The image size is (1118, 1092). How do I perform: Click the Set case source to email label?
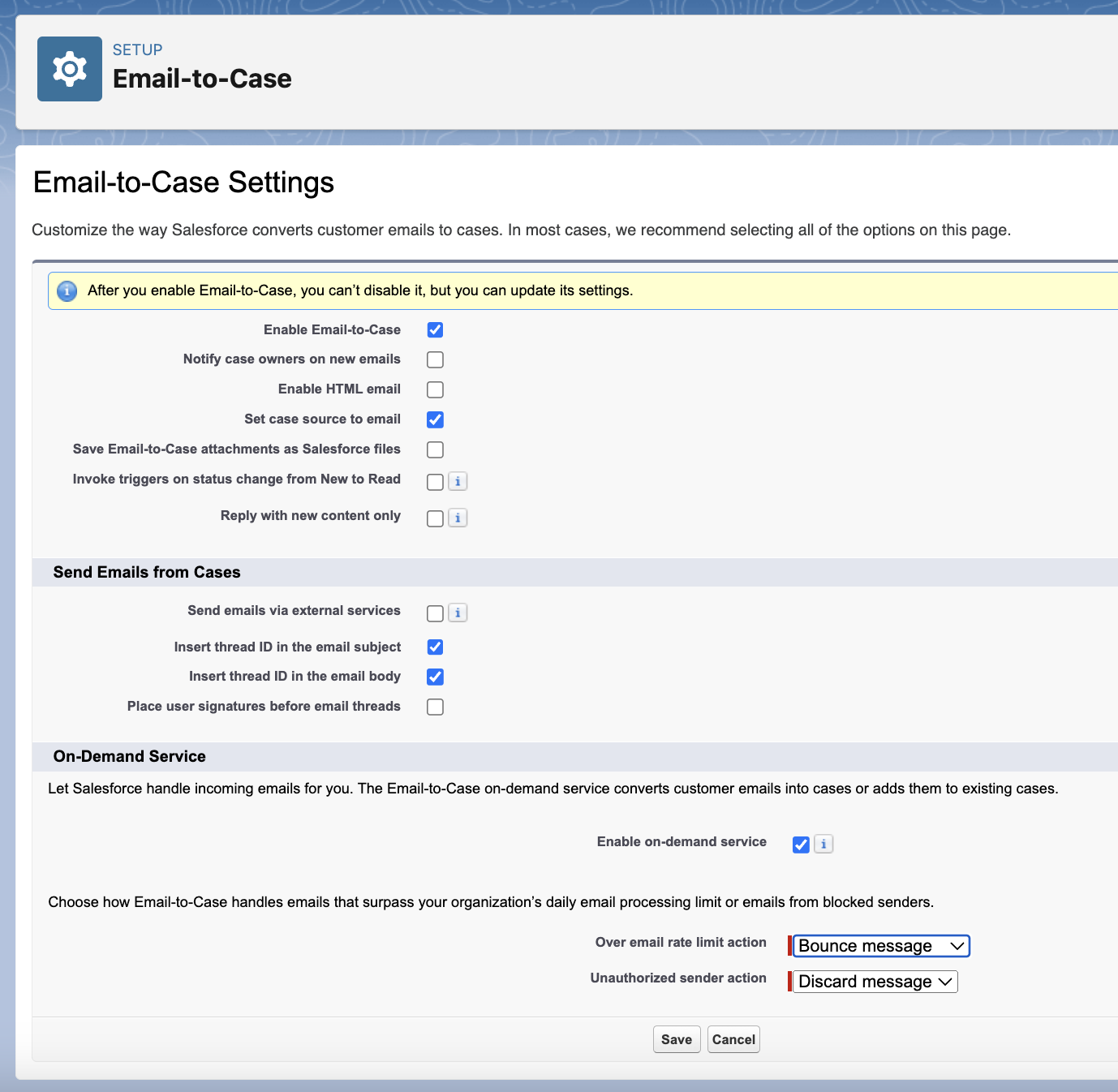[322, 419]
